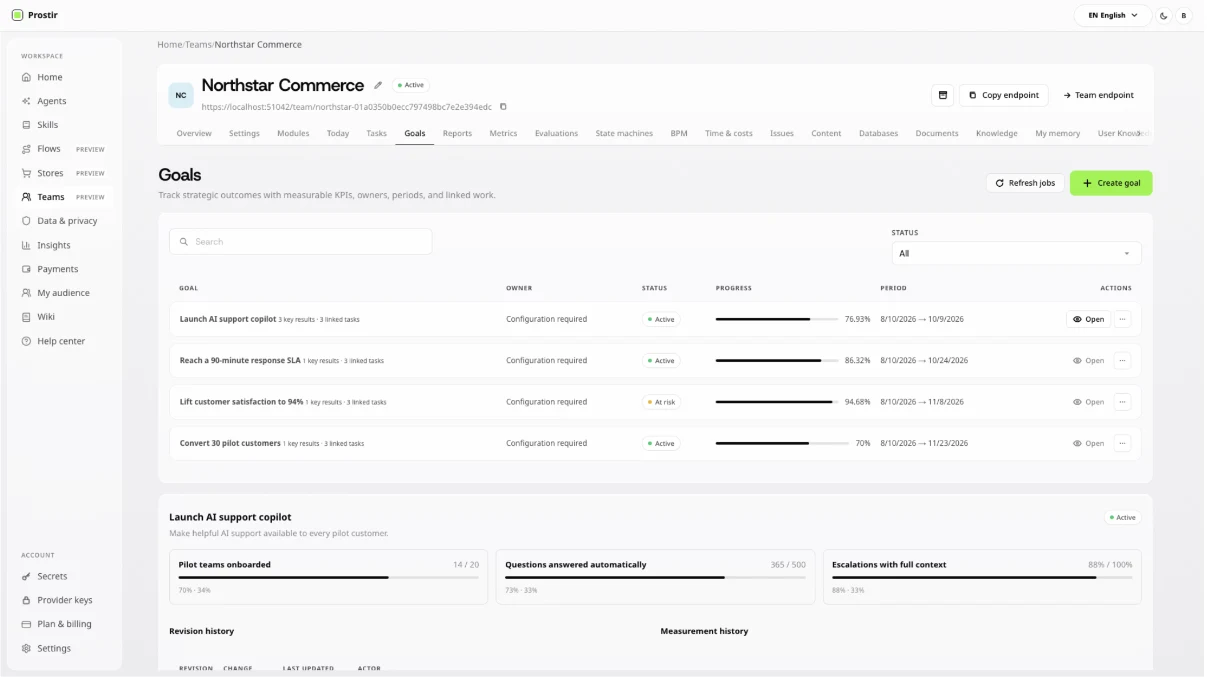Click the NC team avatar
Image resolution: width=1207 pixels, height=677 pixels.
[180, 95]
